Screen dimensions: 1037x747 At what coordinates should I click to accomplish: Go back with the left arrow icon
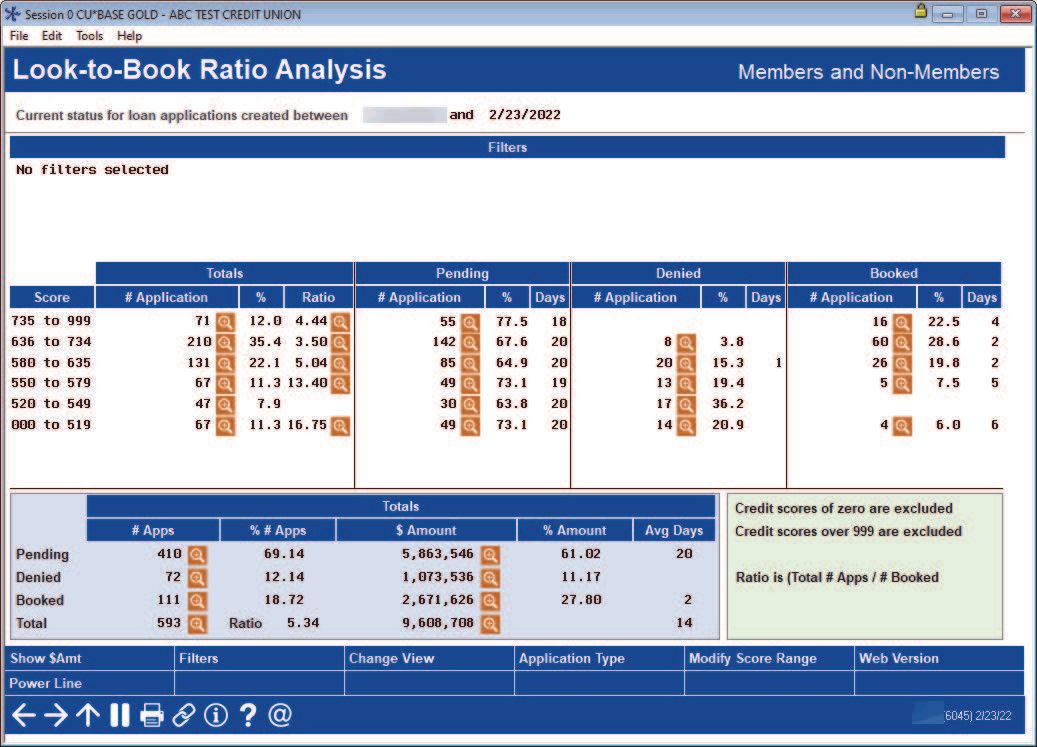click(x=24, y=715)
